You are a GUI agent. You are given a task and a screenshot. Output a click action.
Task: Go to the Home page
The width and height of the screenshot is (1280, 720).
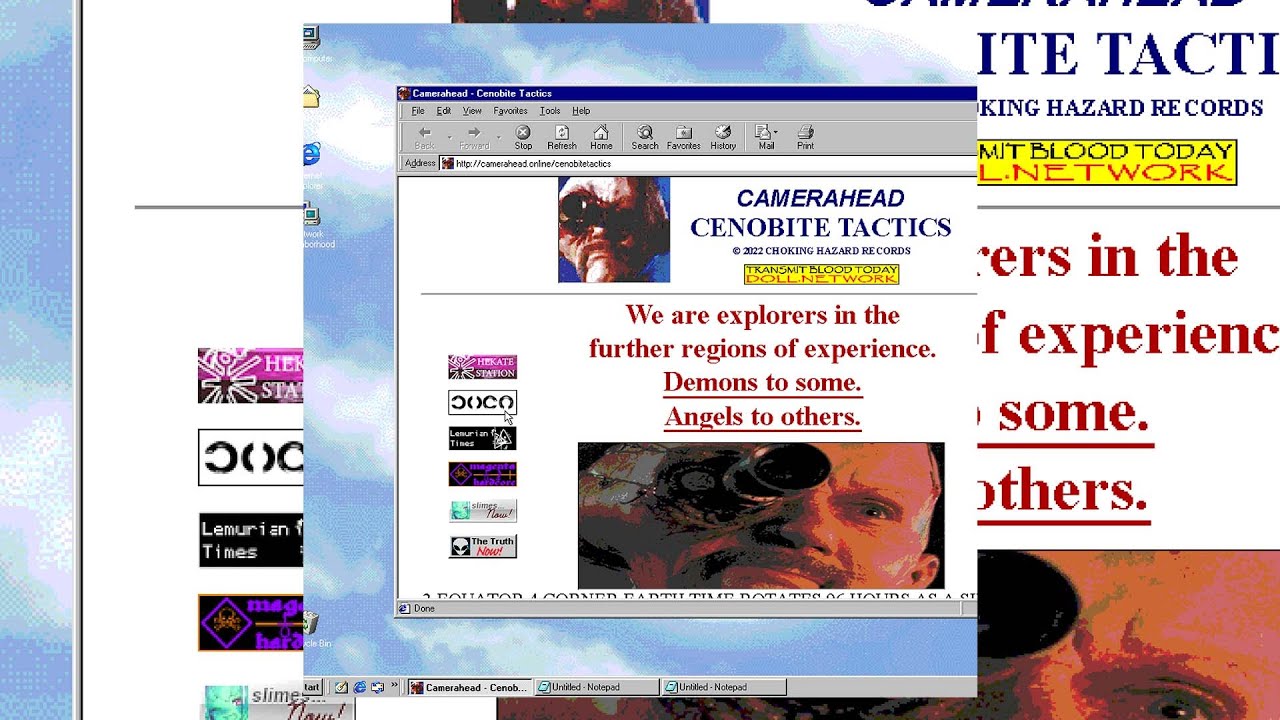(x=601, y=137)
